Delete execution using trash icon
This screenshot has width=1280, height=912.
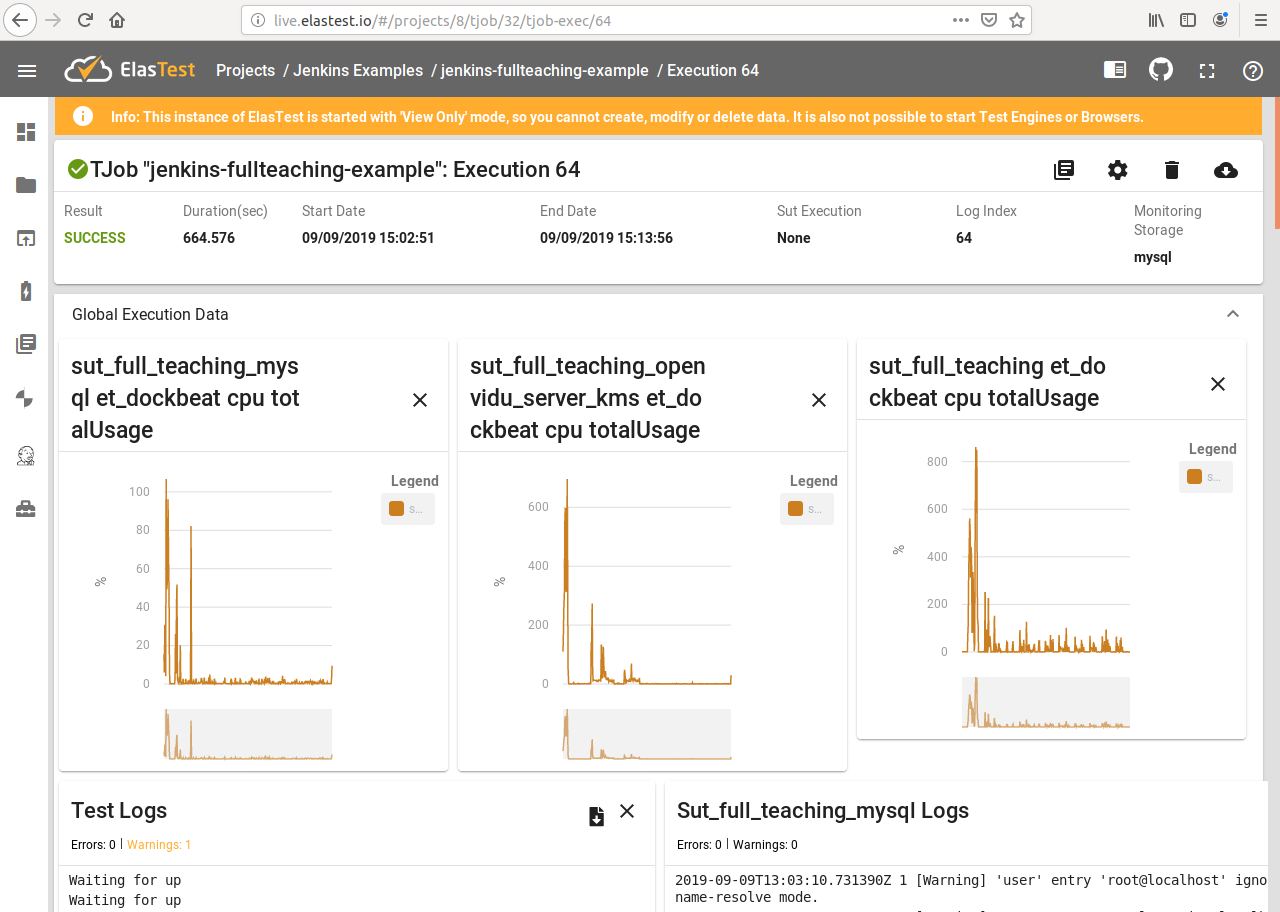tap(1172, 170)
